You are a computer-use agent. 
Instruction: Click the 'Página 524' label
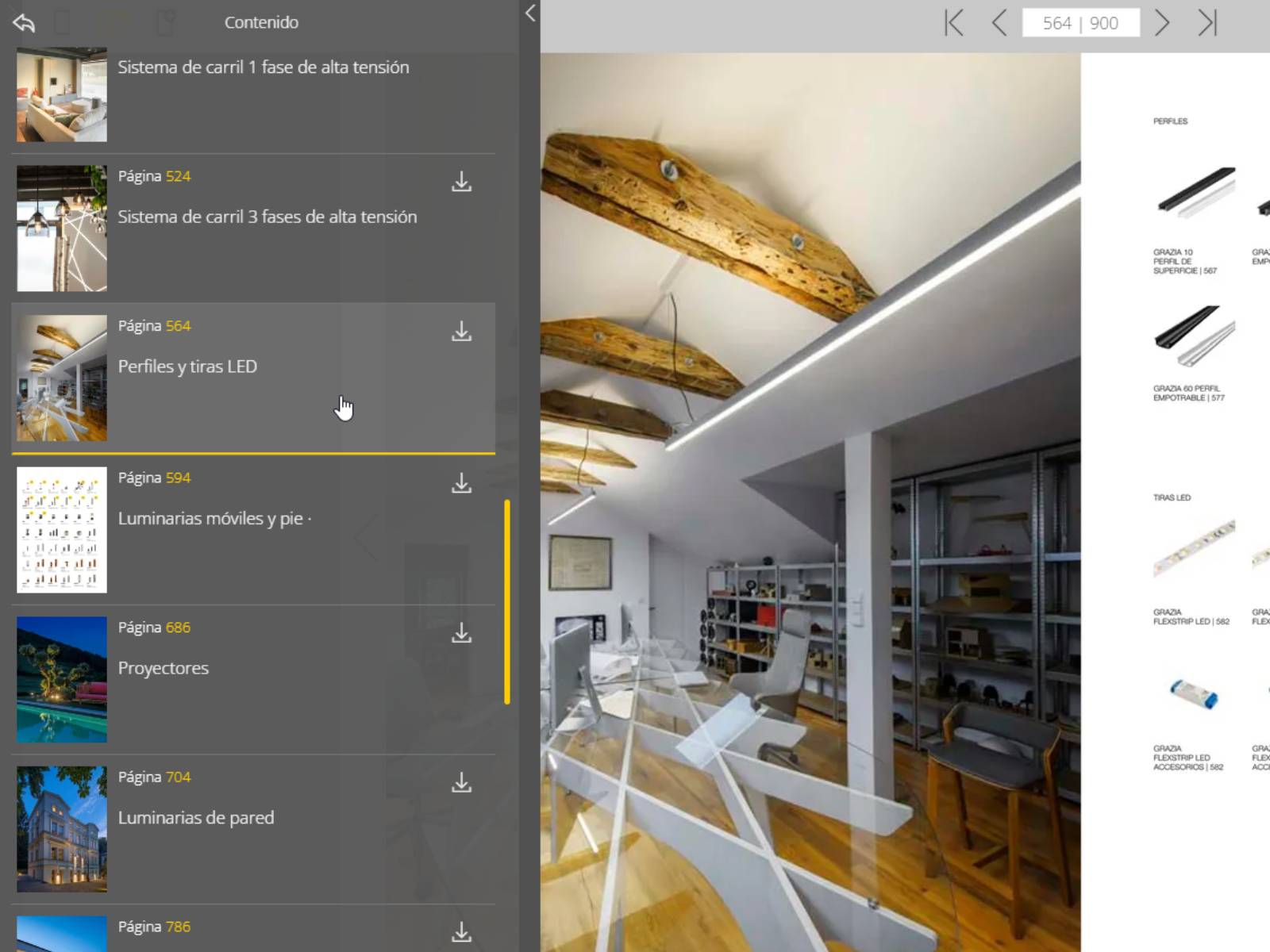click(154, 176)
